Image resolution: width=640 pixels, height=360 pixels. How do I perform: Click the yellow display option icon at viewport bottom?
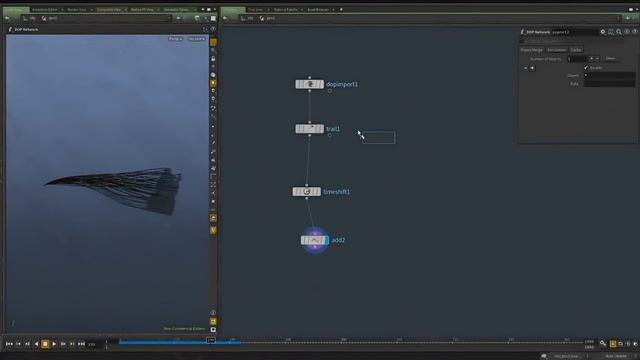point(213,322)
